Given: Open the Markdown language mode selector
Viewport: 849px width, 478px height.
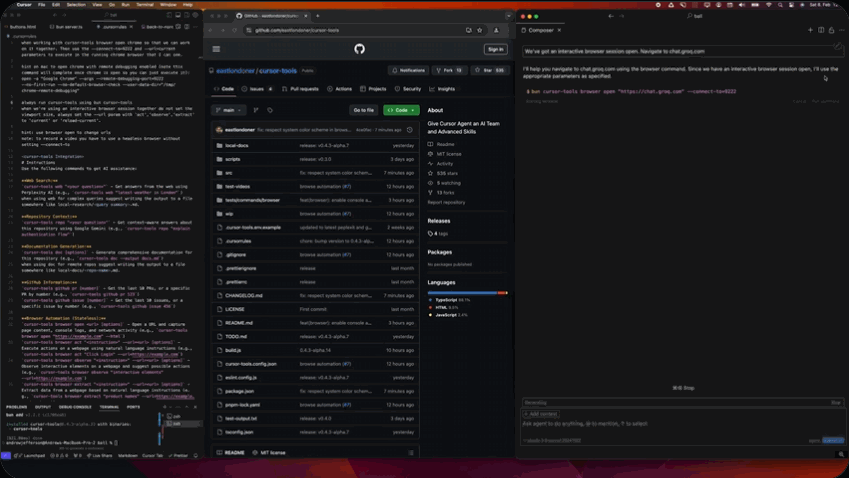Looking at the screenshot, I should pyautogui.click(x=128, y=456).
